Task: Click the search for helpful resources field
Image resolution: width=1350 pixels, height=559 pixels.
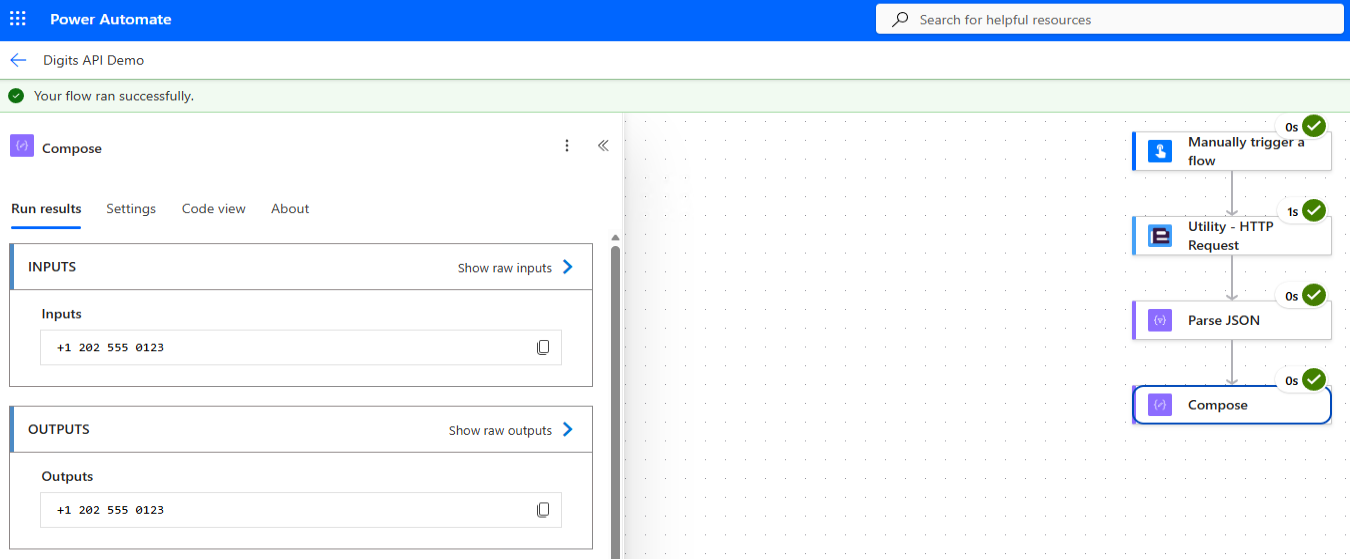Action: click(x=1109, y=19)
